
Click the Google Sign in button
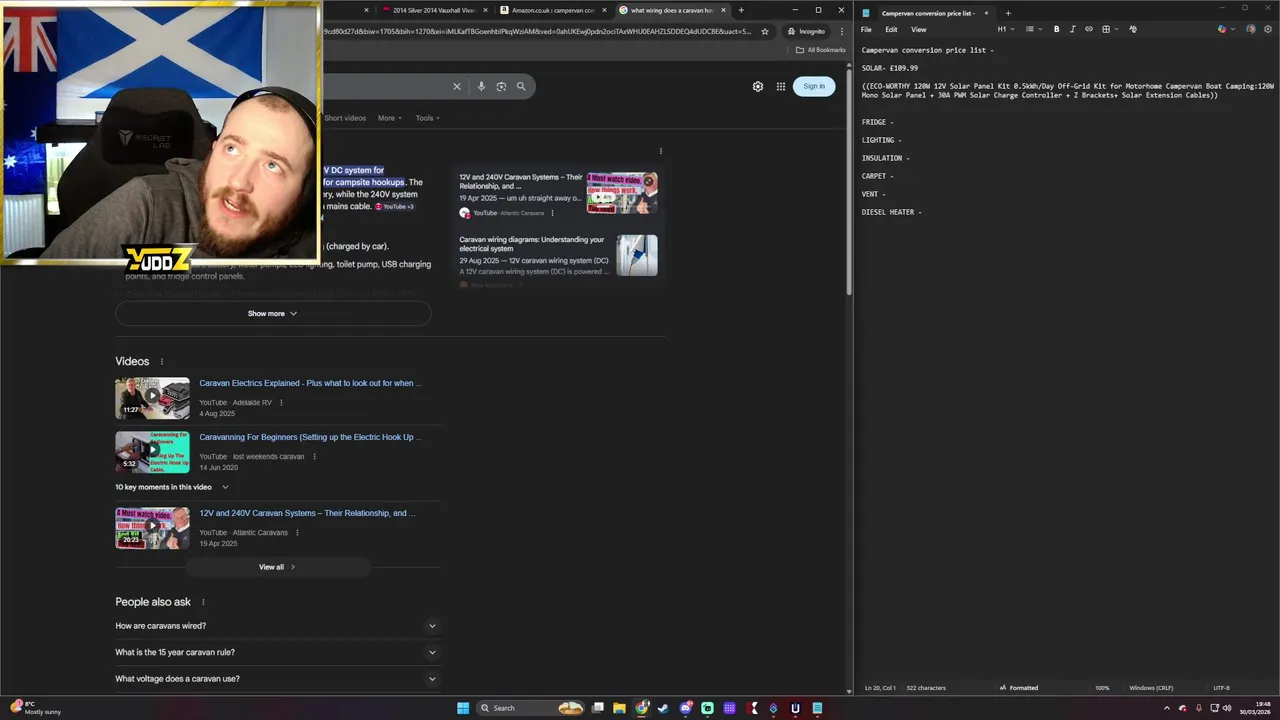[814, 86]
